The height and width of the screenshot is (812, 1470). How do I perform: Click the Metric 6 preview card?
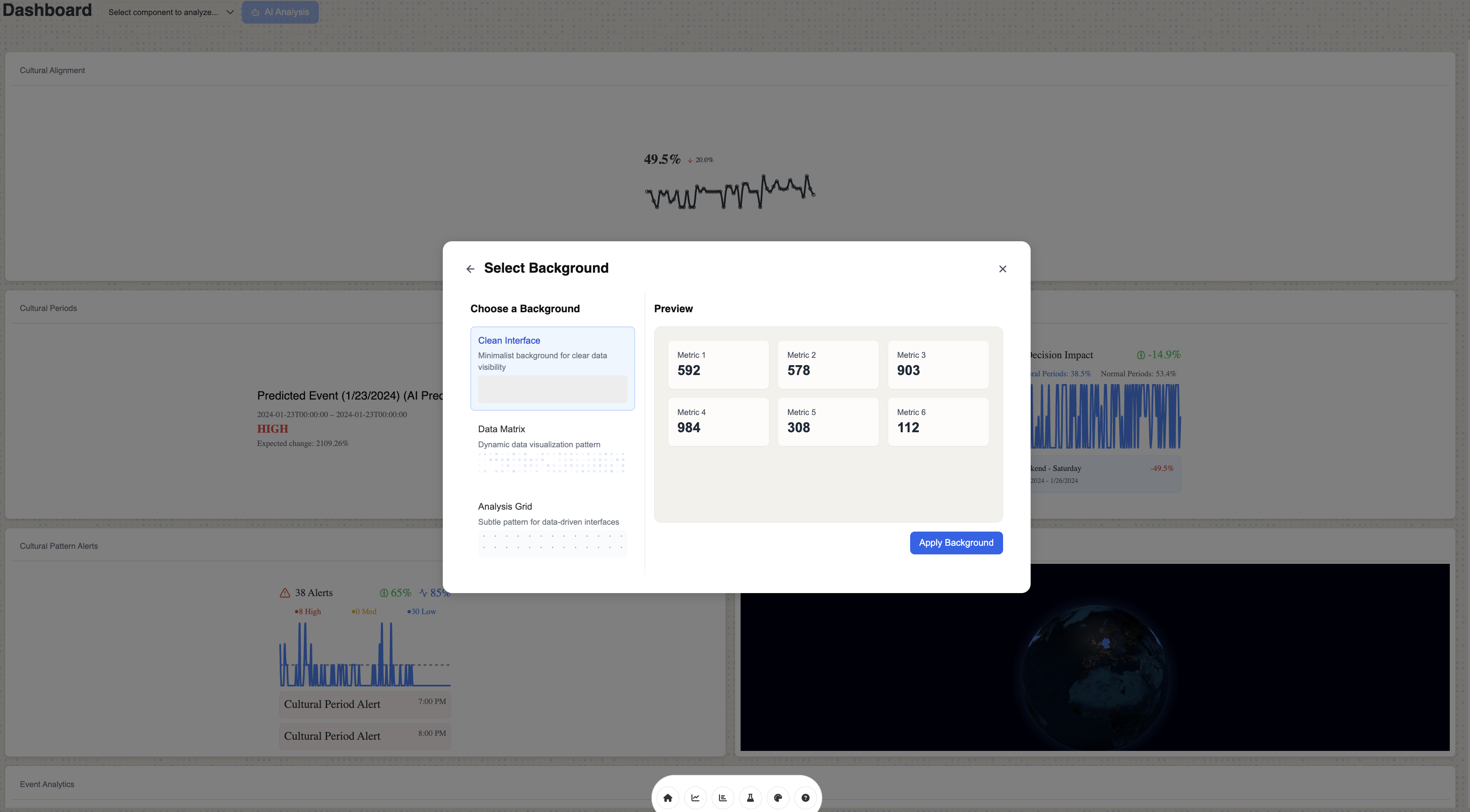[x=938, y=421]
